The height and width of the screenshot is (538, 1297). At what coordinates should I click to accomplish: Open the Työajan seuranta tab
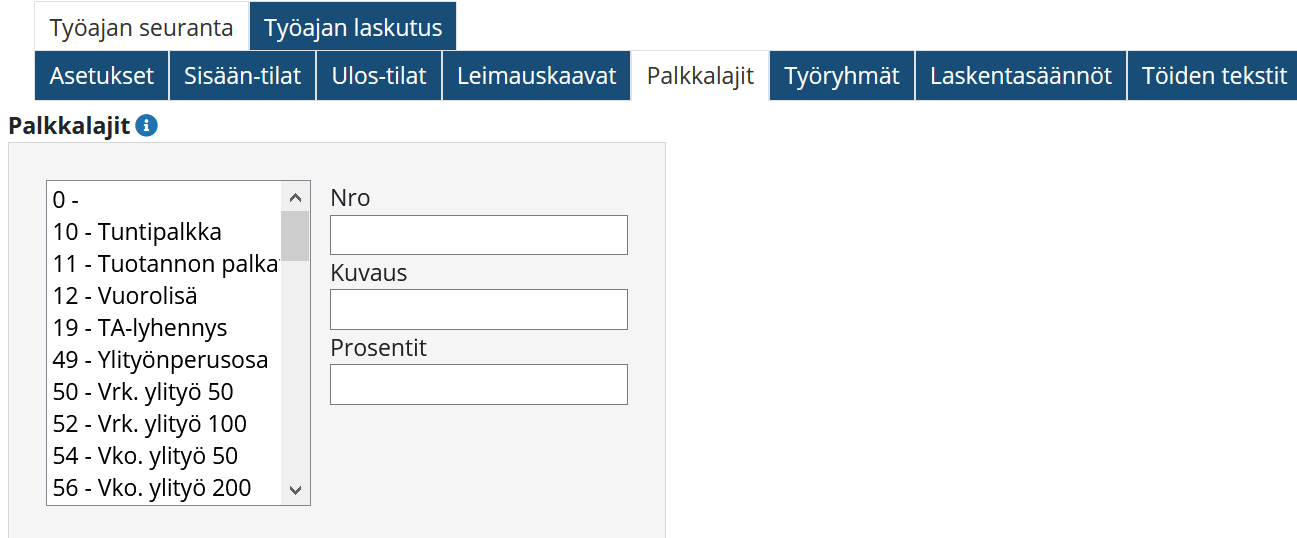(141, 27)
